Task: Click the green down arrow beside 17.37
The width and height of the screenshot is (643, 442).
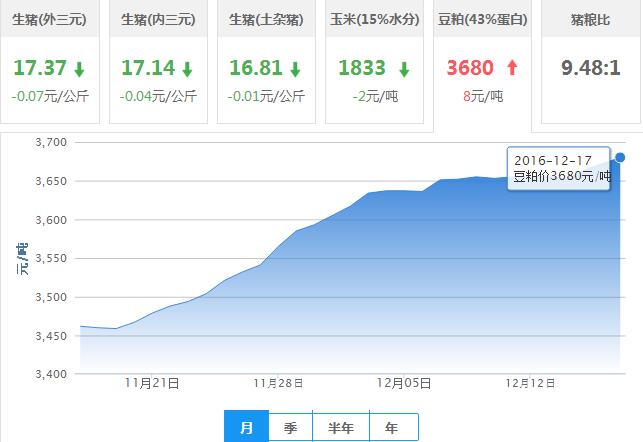Action: 79,69
